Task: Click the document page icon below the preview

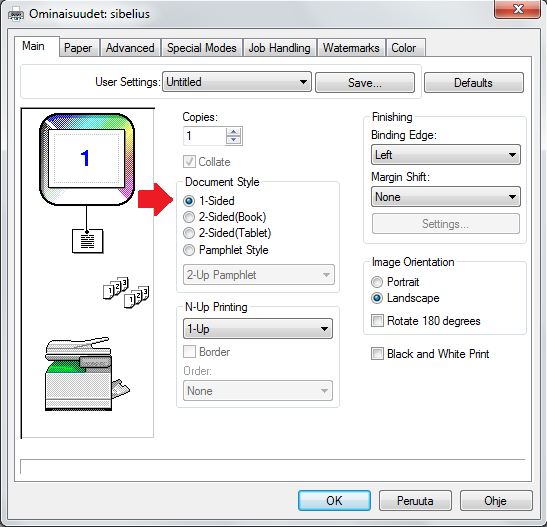Action: [x=88, y=241]
